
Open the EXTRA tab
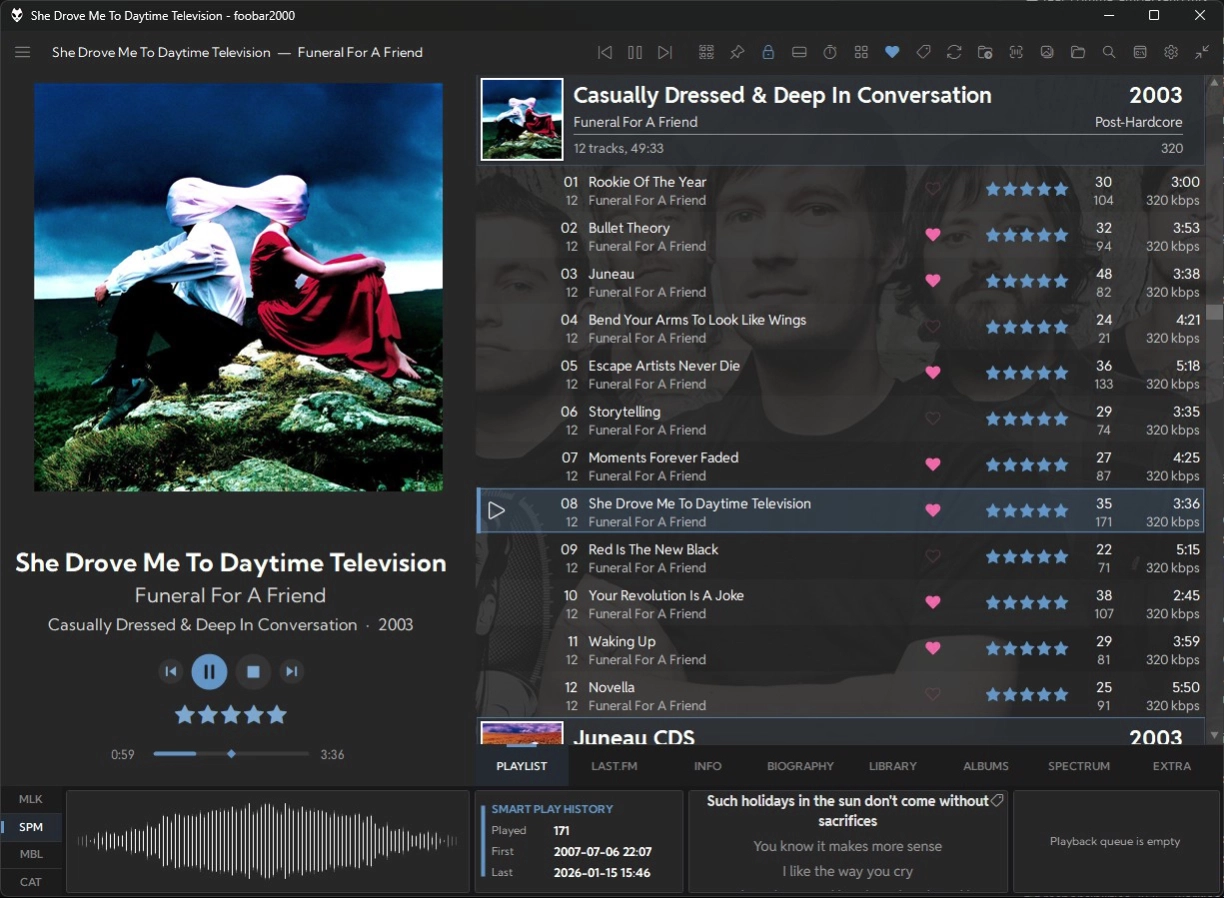tap(1172, 766)
